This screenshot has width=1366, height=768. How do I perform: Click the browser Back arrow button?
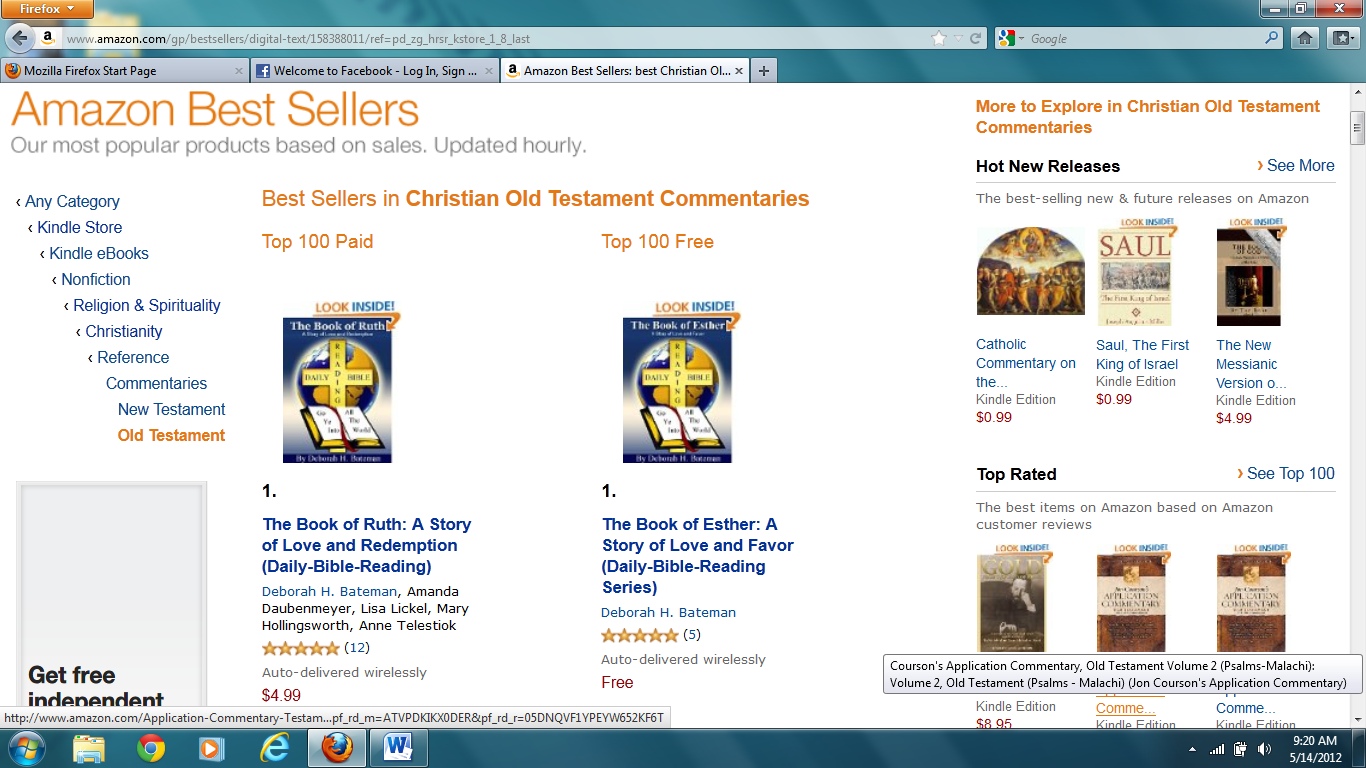(19, 38)
